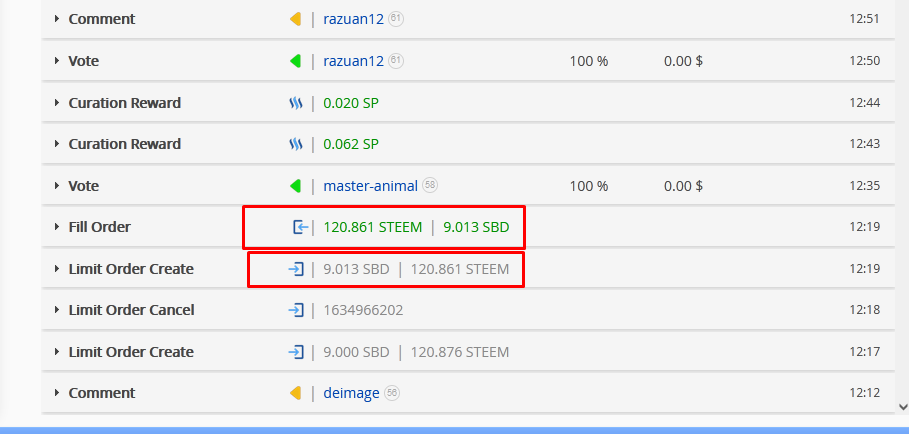909x434 pixels.
Task: Click the Limit Order Cancel arrow icon
Action: coord(296,310)
